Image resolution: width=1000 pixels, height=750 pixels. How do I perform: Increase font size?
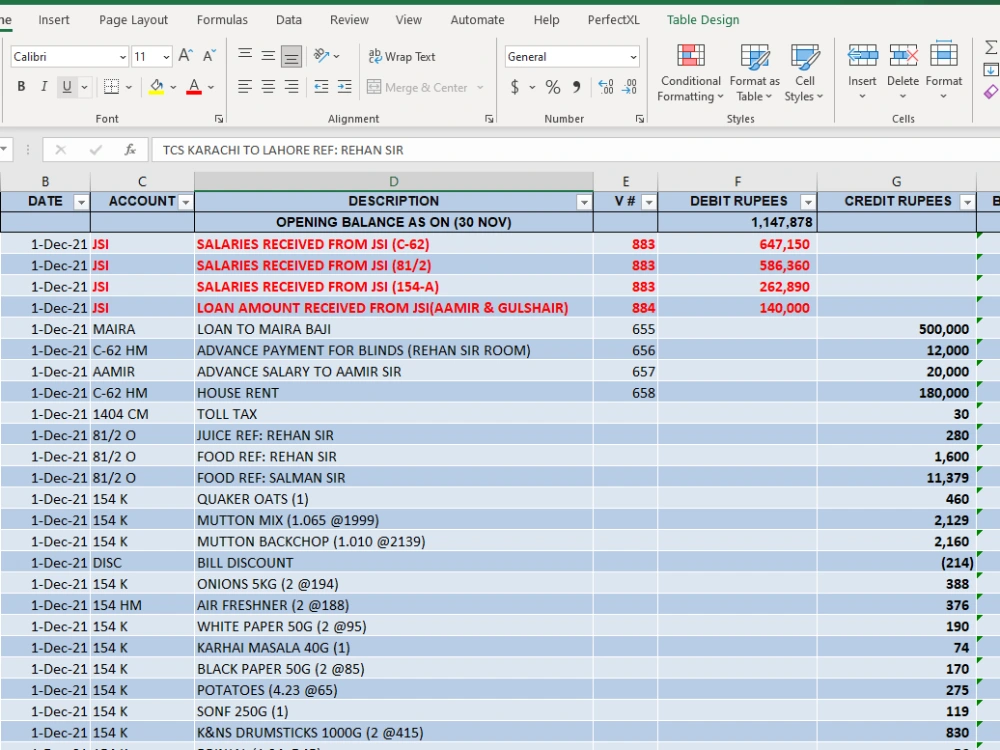point(186,56)
